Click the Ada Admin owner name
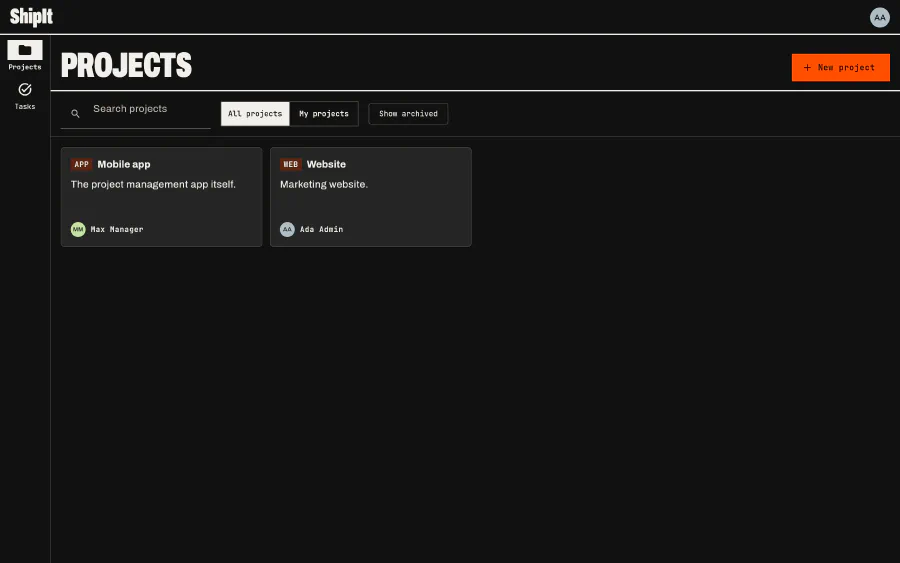The height and width of the screenshot is (563, 900). [321, 229]
